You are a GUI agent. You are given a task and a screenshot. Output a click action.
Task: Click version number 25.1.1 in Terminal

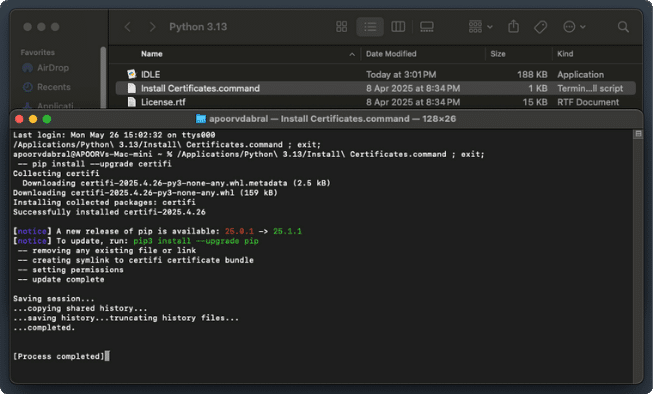tap(287, 231)
